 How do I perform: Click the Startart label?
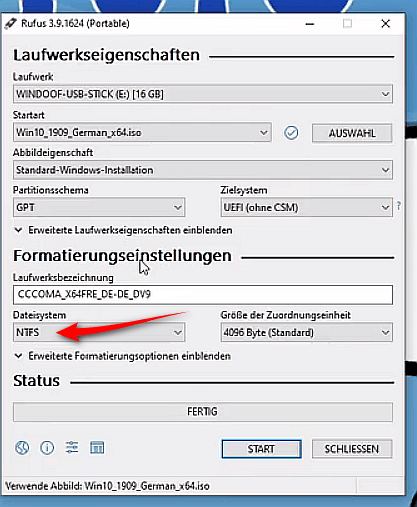click(x=29, y=115)
